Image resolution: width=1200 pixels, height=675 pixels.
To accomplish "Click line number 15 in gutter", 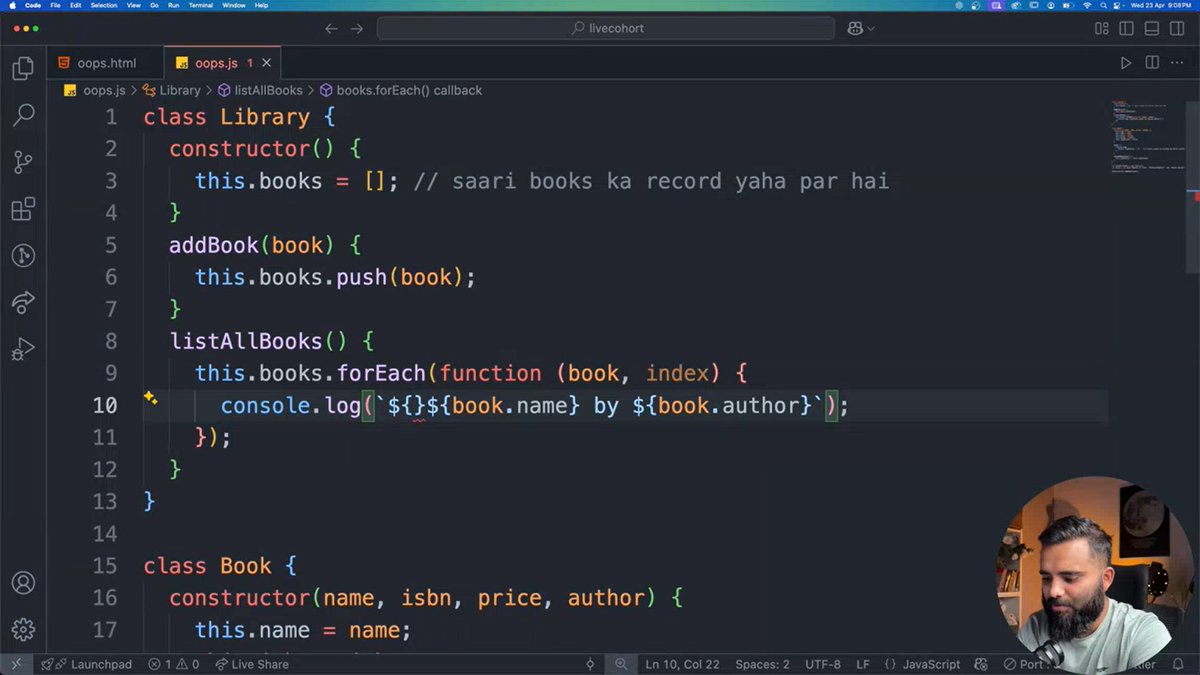I will [105, 565].
